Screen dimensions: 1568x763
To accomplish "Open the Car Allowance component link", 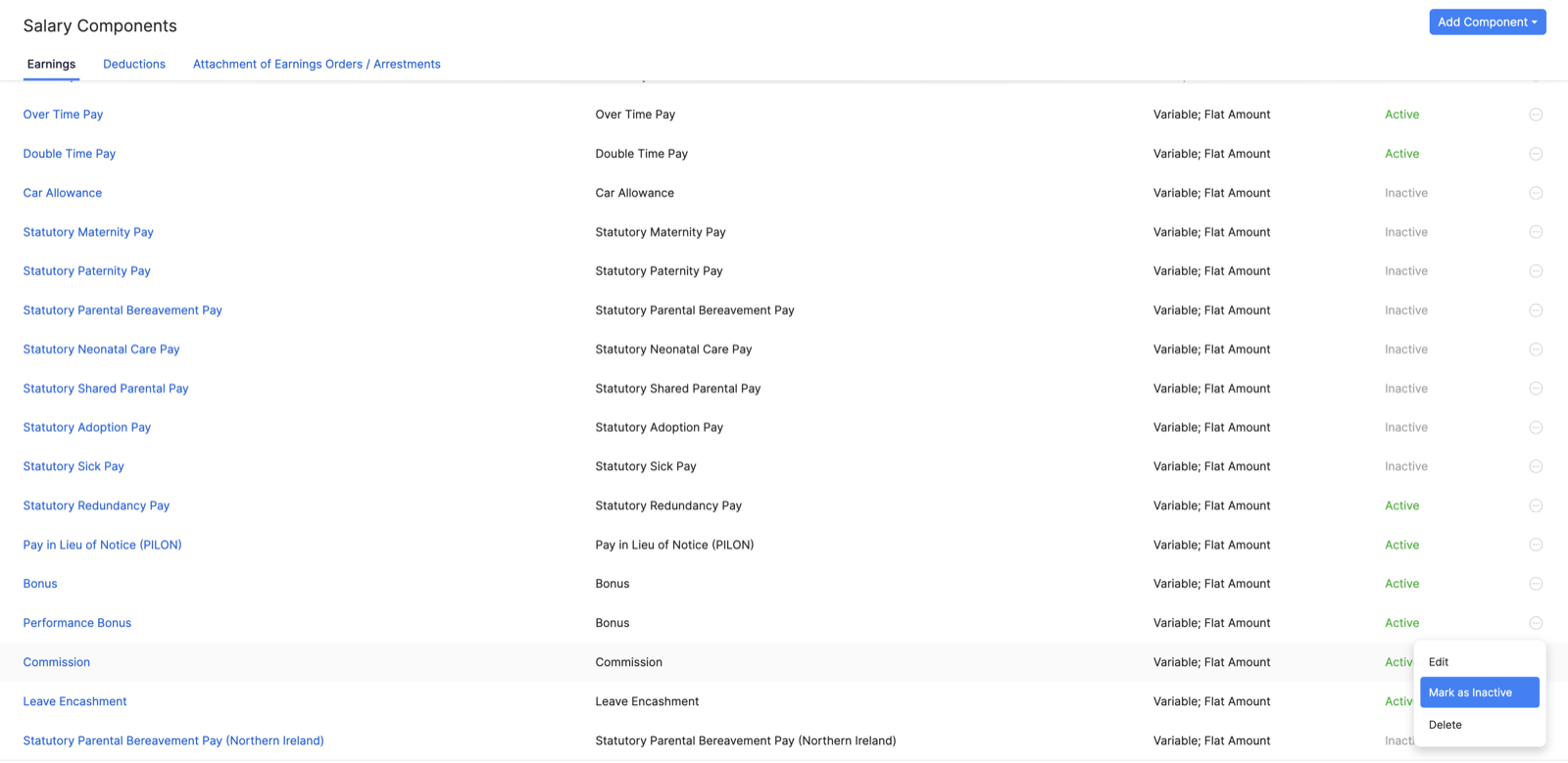I will 63,193.
